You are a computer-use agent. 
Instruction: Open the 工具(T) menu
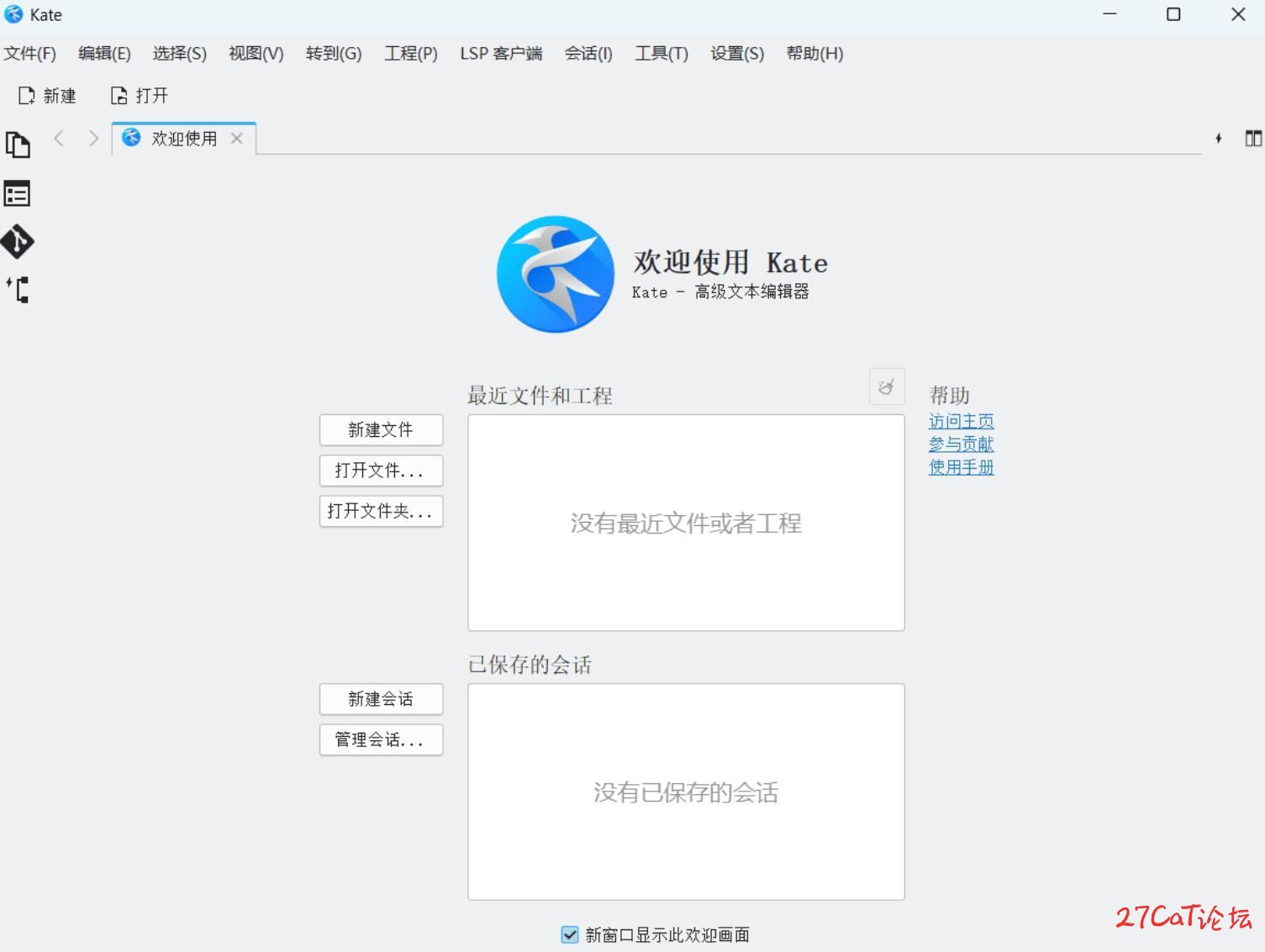661,54
